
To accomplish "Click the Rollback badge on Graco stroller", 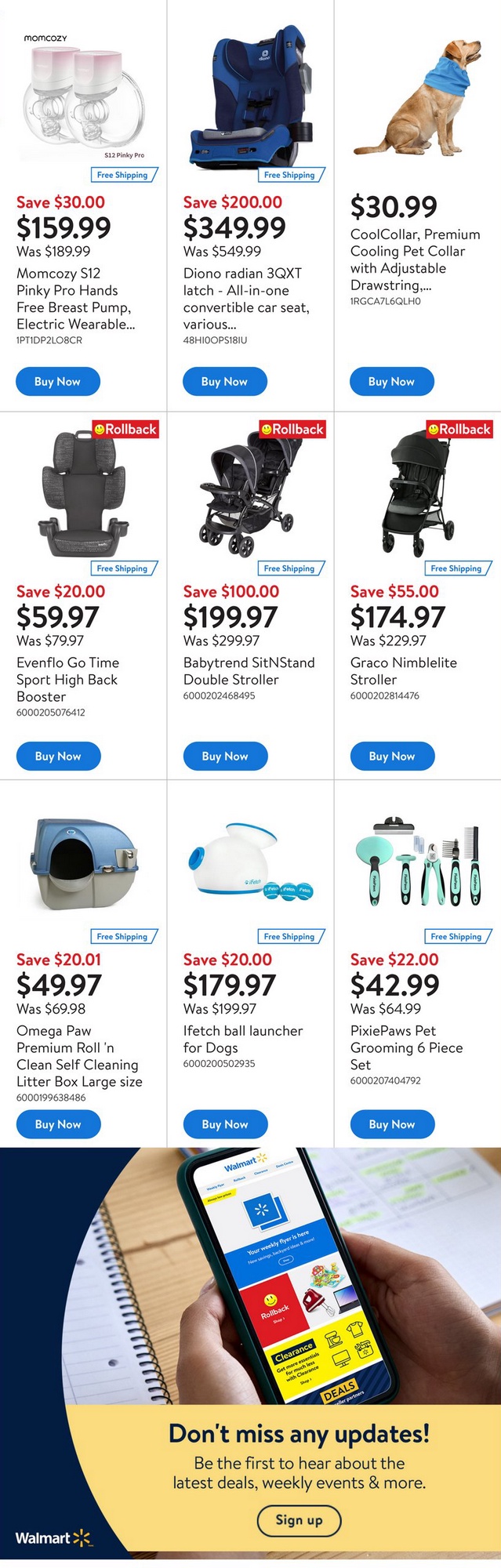I will [x=459, y=430].
